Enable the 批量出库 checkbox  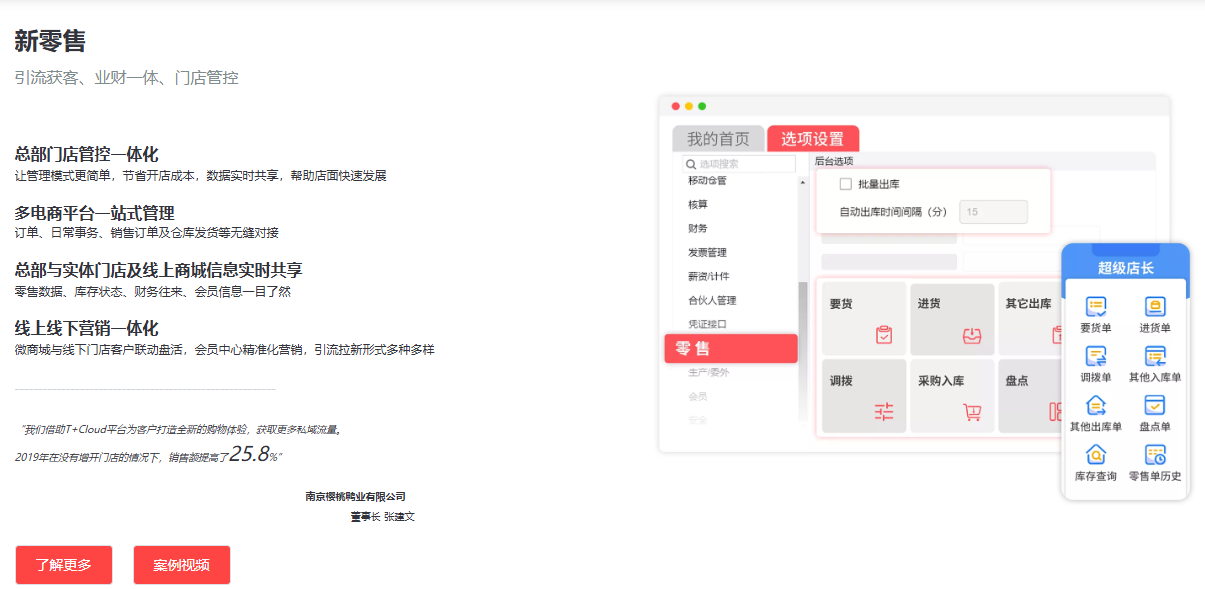[x=846, y=184]
